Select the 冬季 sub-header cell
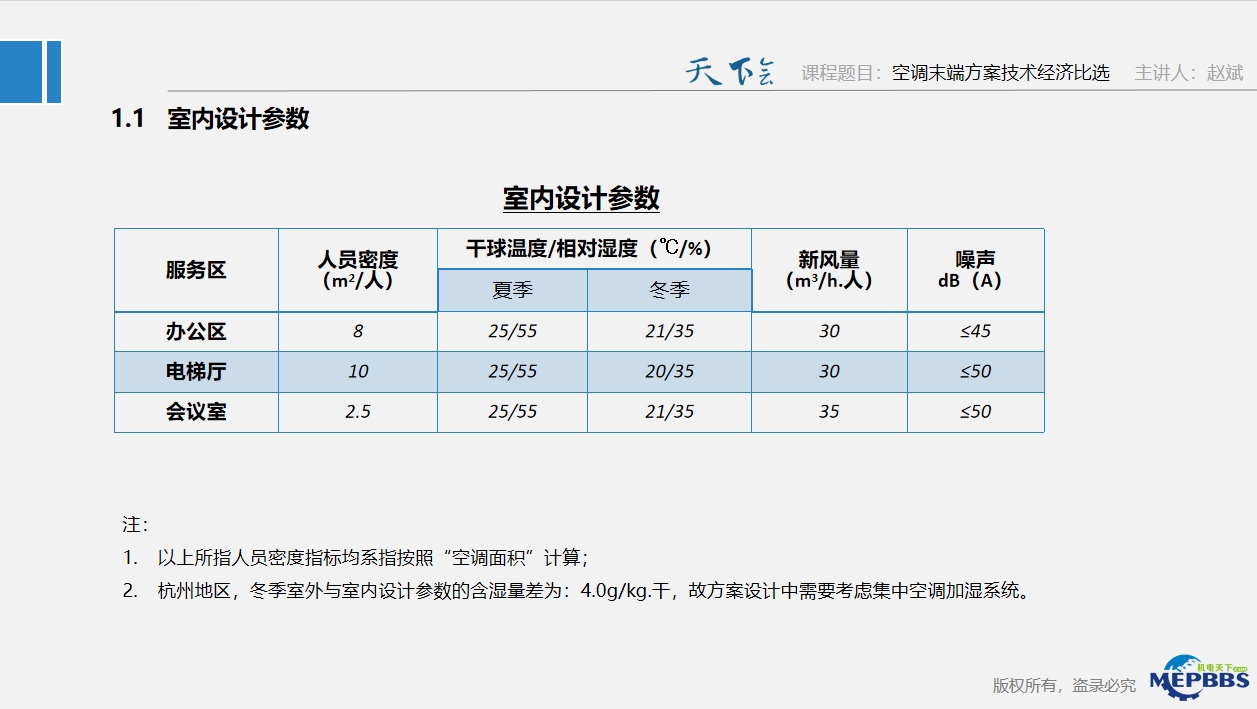Viewport: 1257px width, 709px height. click(669, 291)
